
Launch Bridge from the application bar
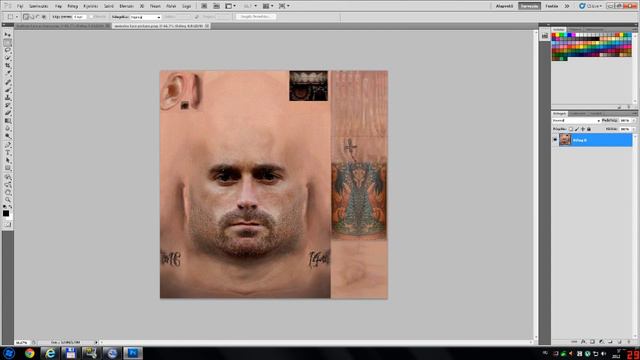(x=204, y=6)
